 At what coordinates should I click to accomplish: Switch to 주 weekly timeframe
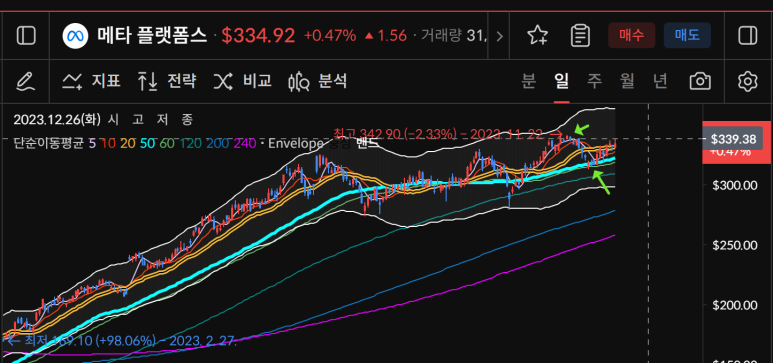pyautogui.click(x=594, y=81)
